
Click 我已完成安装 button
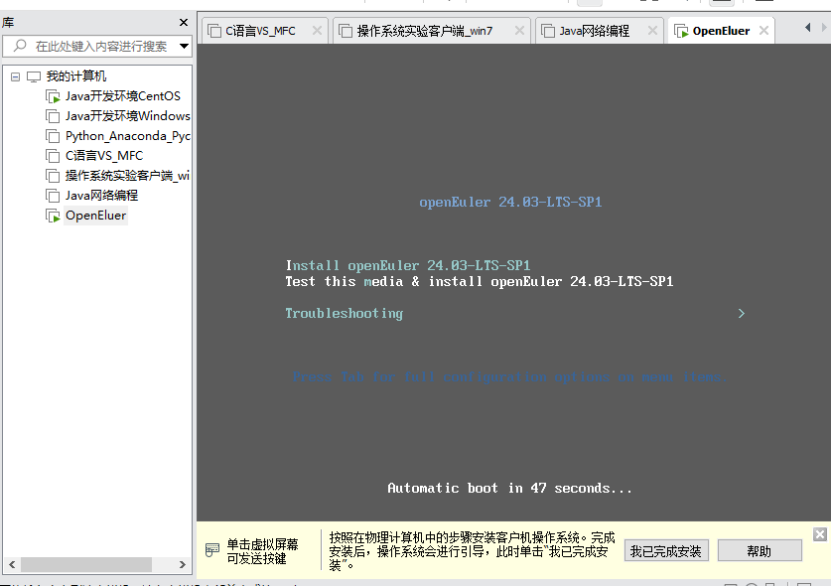tap(666, 552)
